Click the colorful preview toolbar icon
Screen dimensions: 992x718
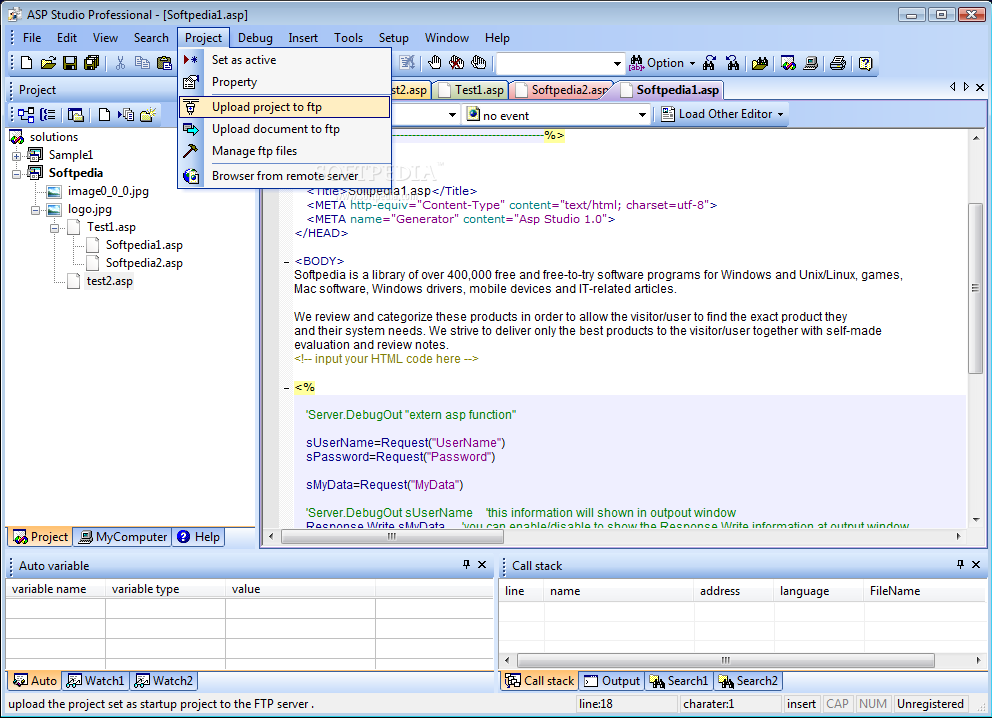[x=788, y=63]
